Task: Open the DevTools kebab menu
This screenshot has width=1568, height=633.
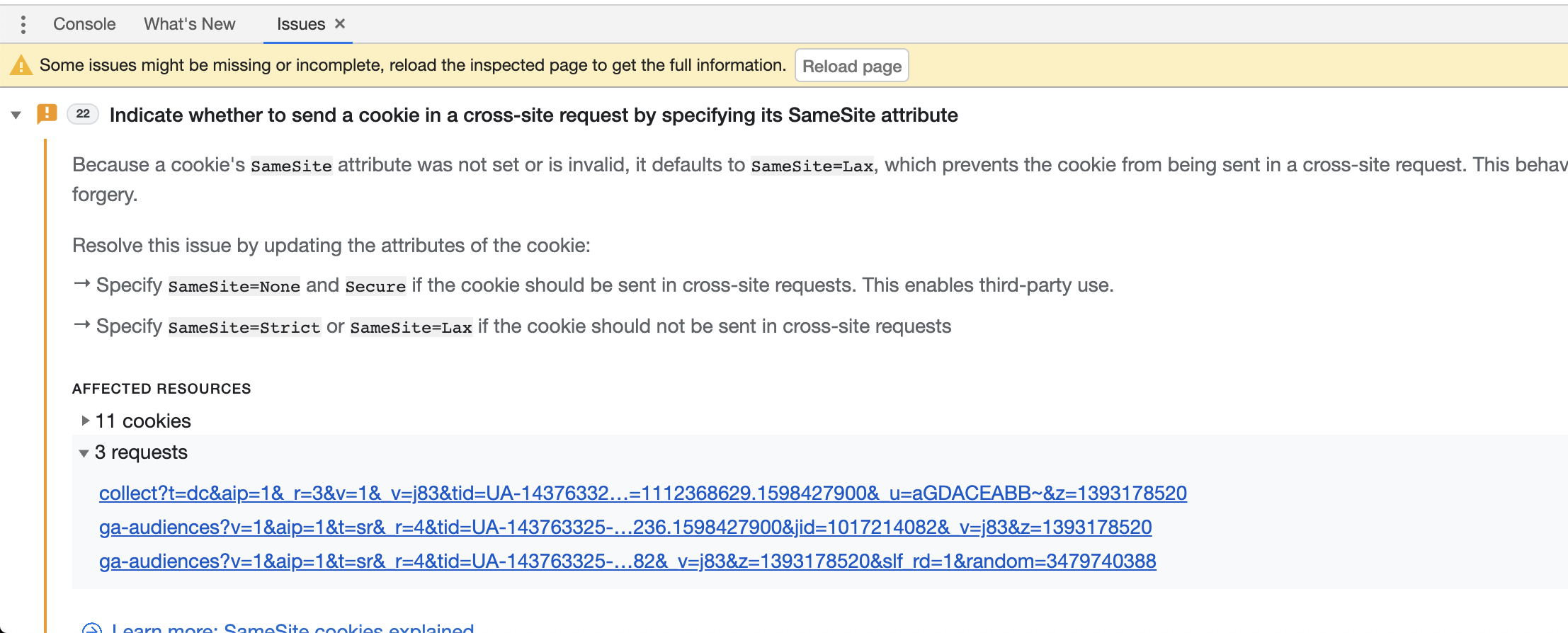Action: pyautogui.click(x=23, y=23)
